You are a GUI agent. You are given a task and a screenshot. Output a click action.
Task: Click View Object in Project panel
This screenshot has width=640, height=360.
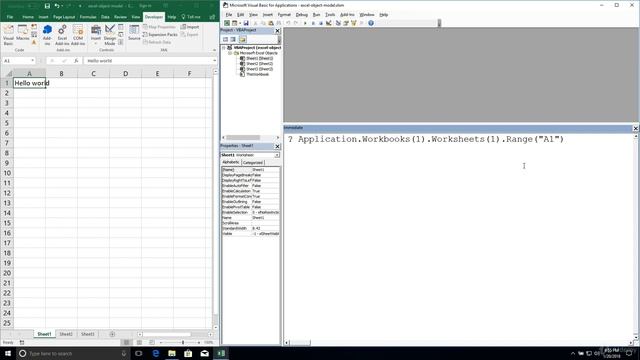tap(233, 39)
